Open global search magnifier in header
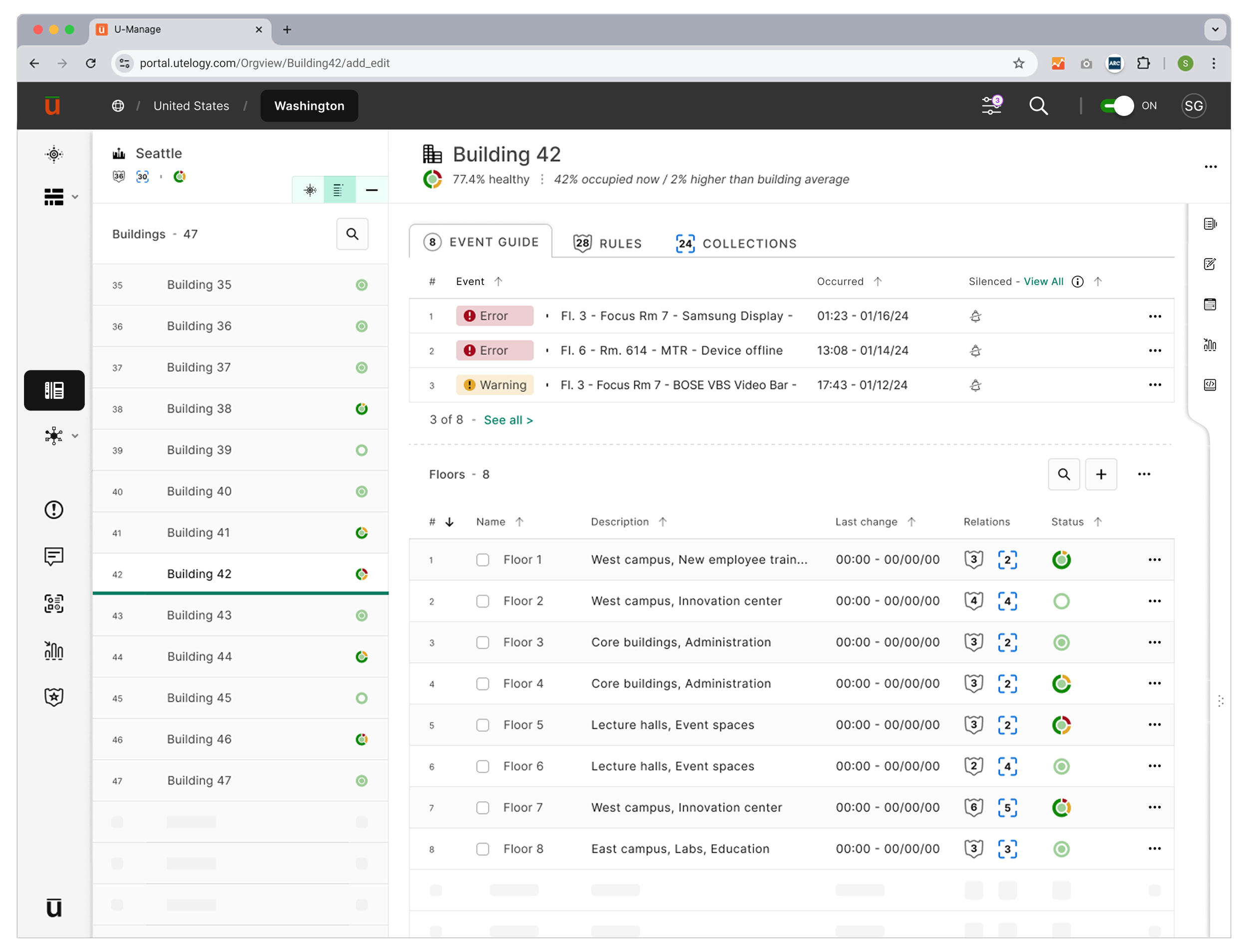 pyautogui.click(x=1038, y=105)
